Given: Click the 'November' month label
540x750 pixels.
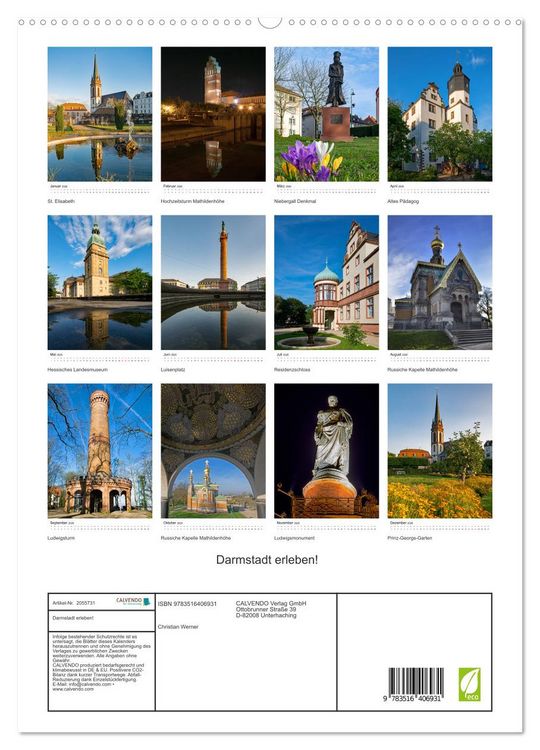Looking at the screenshot, I should [288, 523].
